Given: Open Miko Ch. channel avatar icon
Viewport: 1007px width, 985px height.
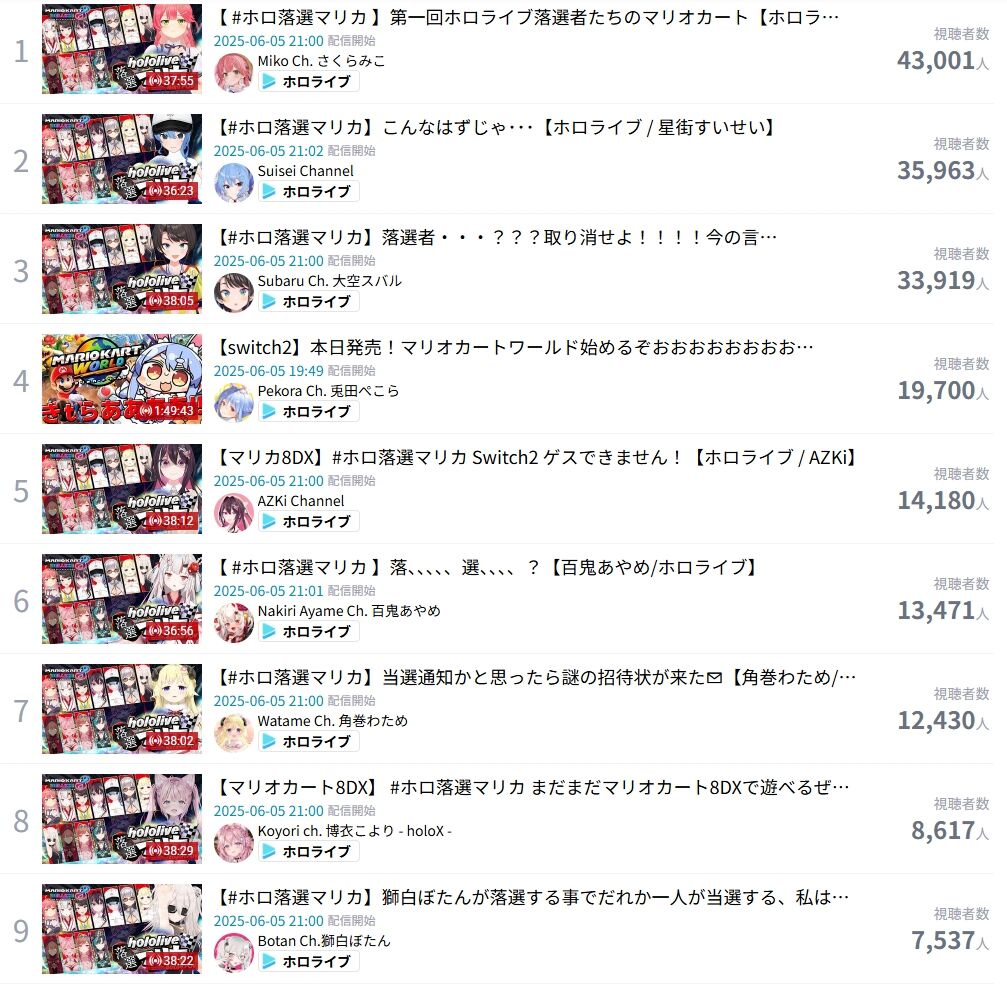Looking at the screenshot, I should pyautogui.click(x=234, y=73).
